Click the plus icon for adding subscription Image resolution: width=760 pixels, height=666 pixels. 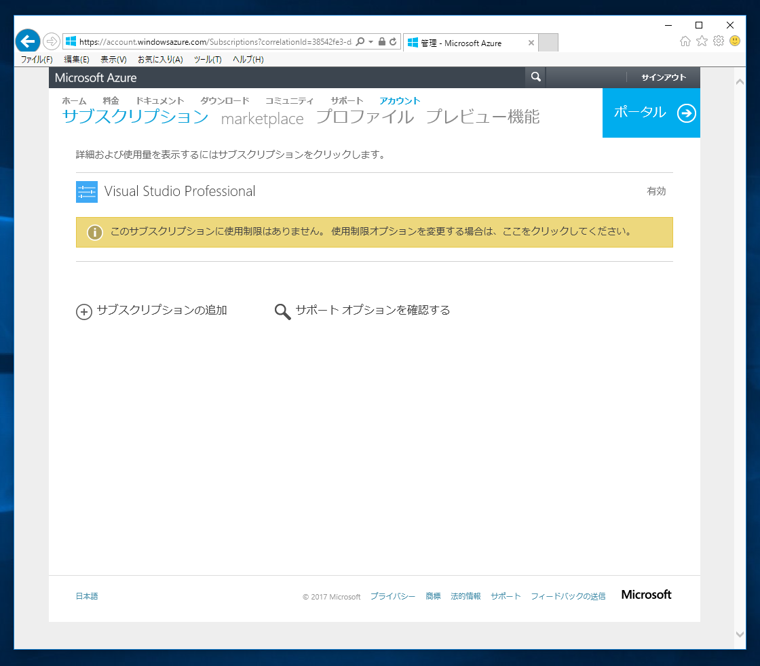(84, 312)
